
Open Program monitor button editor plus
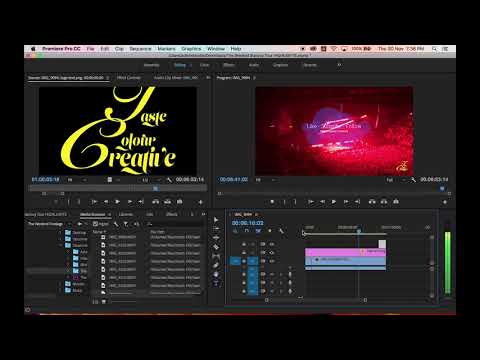click(445, 202)
